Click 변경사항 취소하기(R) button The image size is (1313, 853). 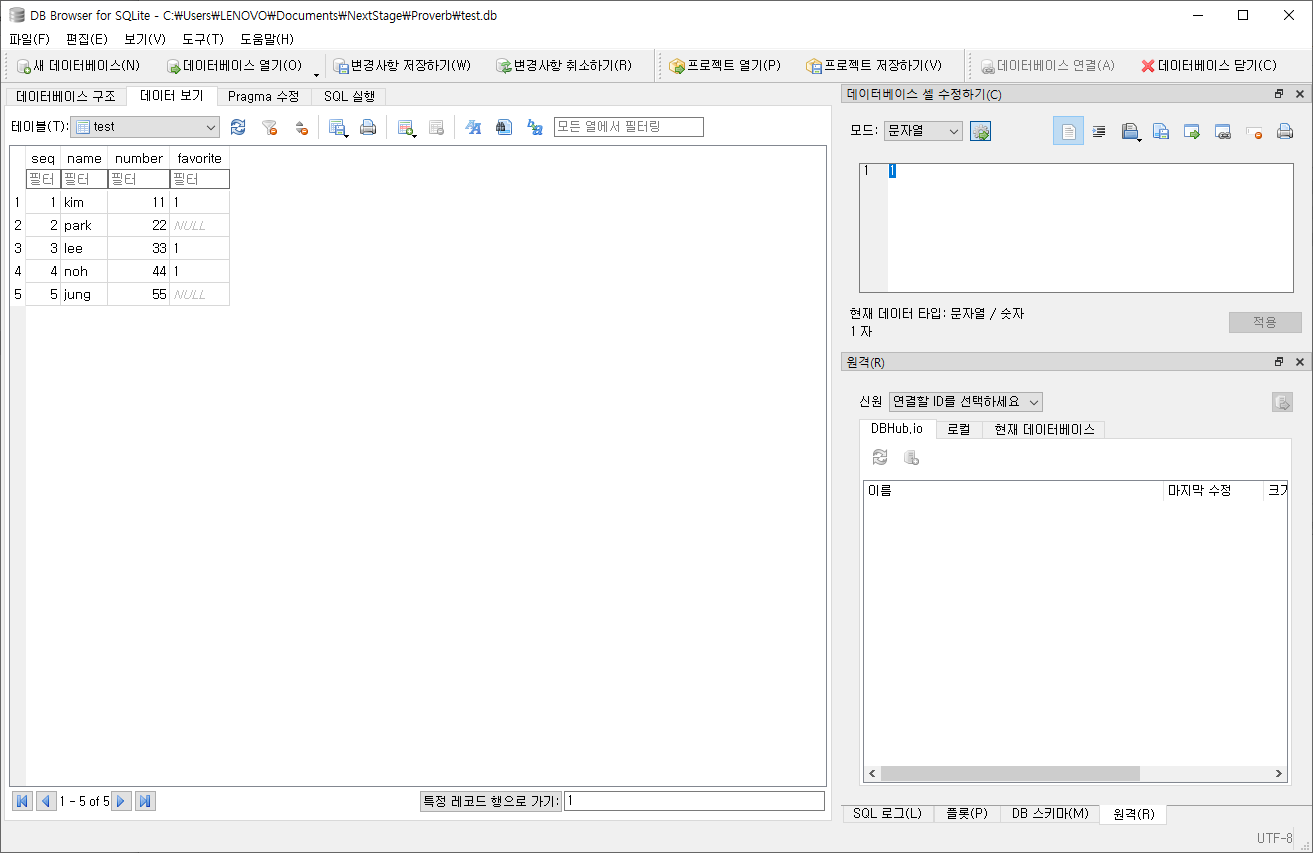tap(565, 66)
